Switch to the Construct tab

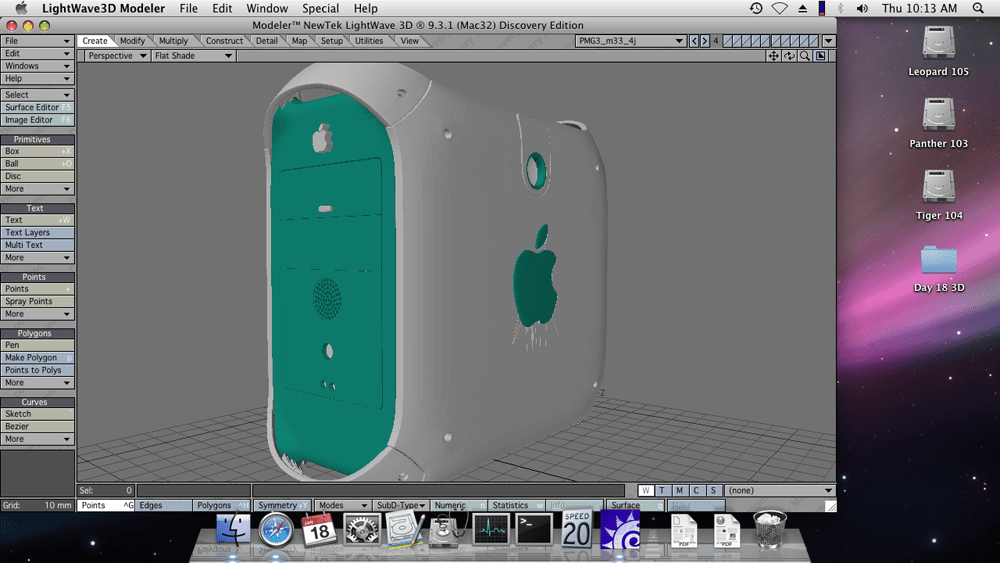tap(224, 41)
